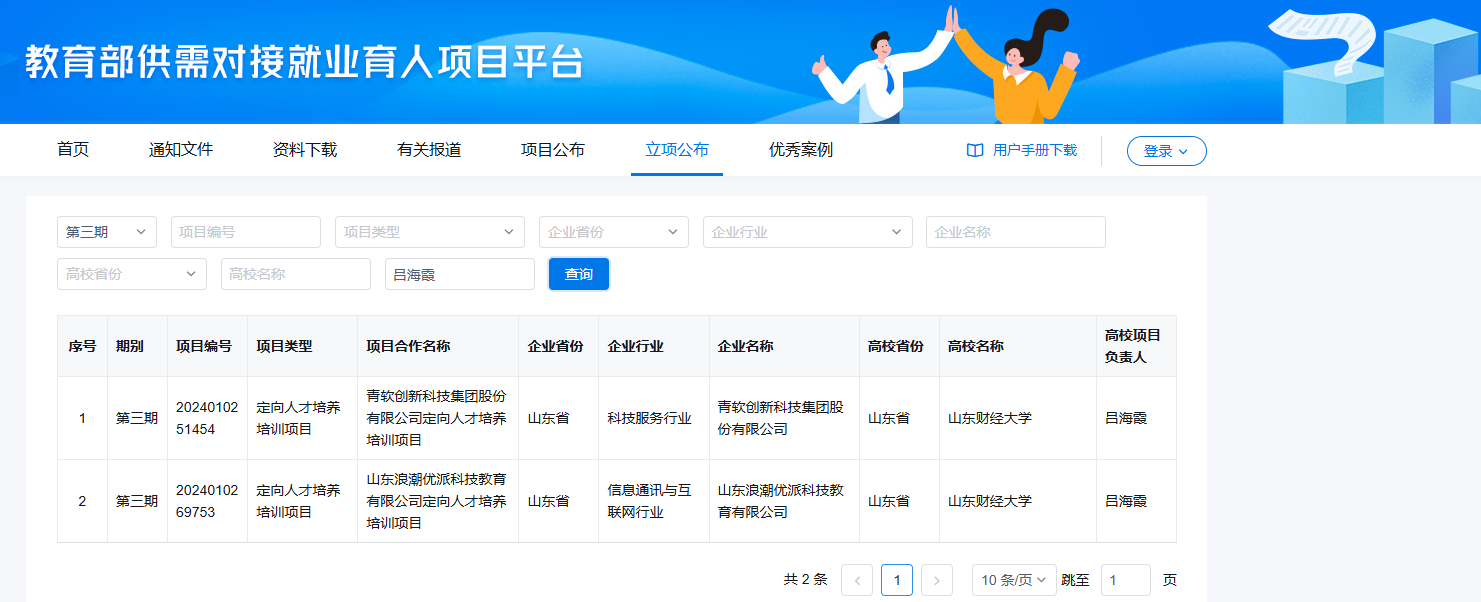Click the user manual book icon
Screen dimensions: 1481x602
pos(975,150)
